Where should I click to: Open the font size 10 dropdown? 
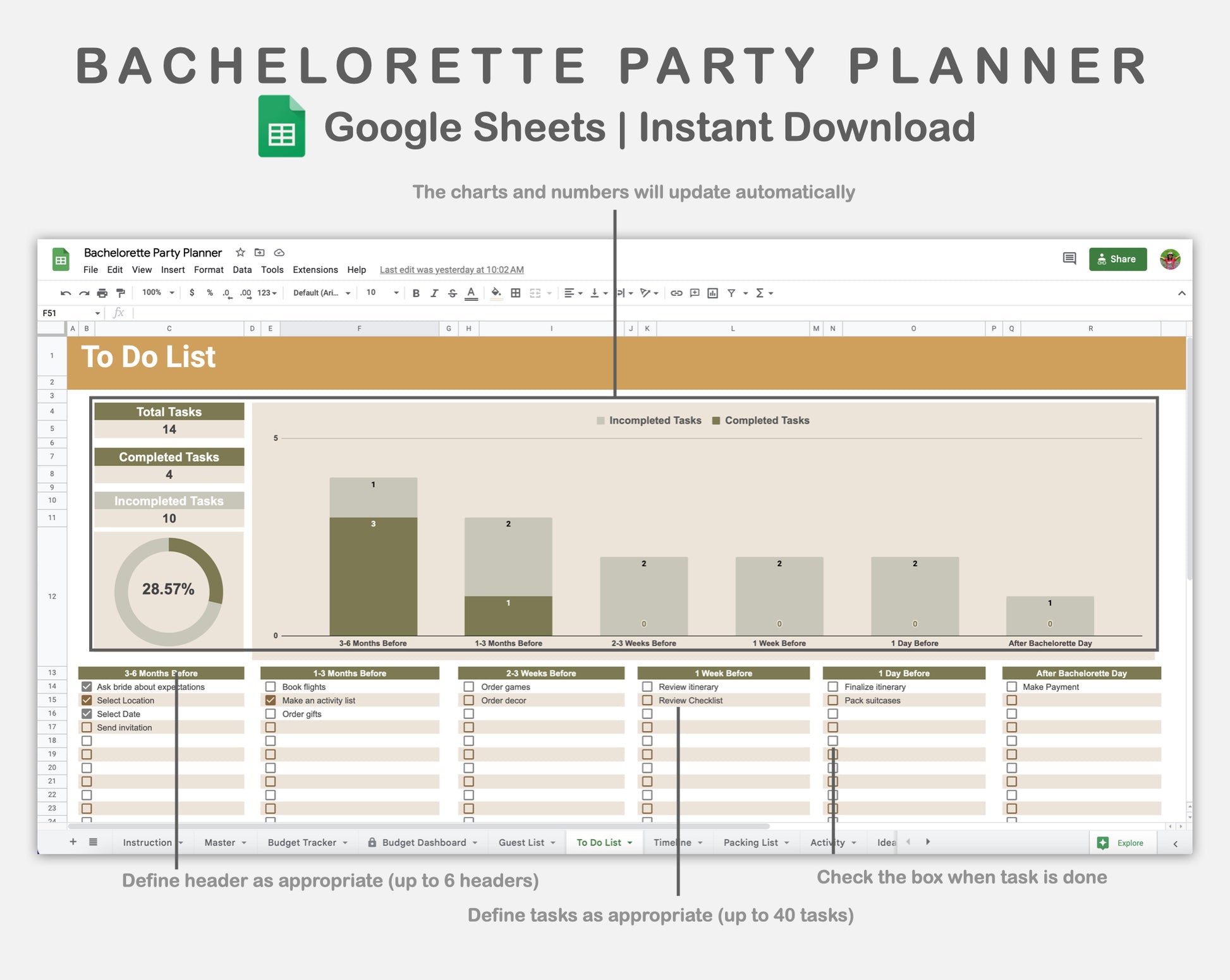(382, 293)
